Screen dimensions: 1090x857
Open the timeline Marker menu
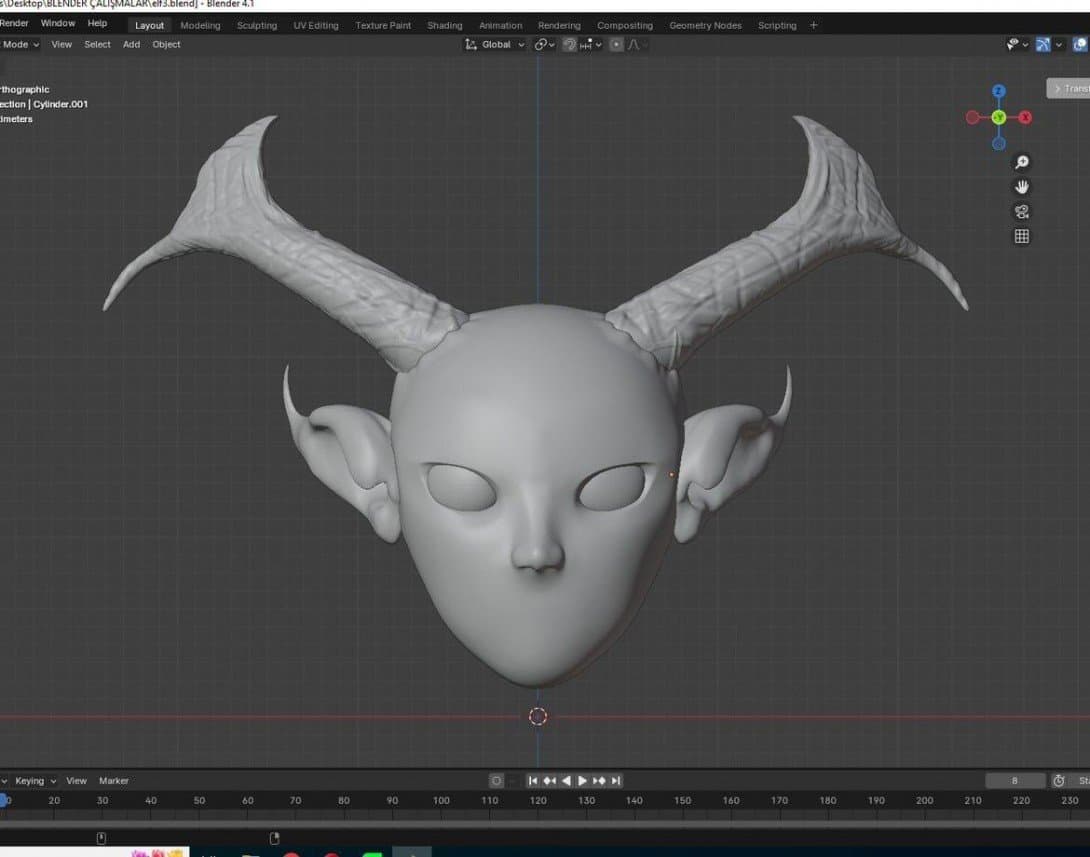(x=114, y=781)
